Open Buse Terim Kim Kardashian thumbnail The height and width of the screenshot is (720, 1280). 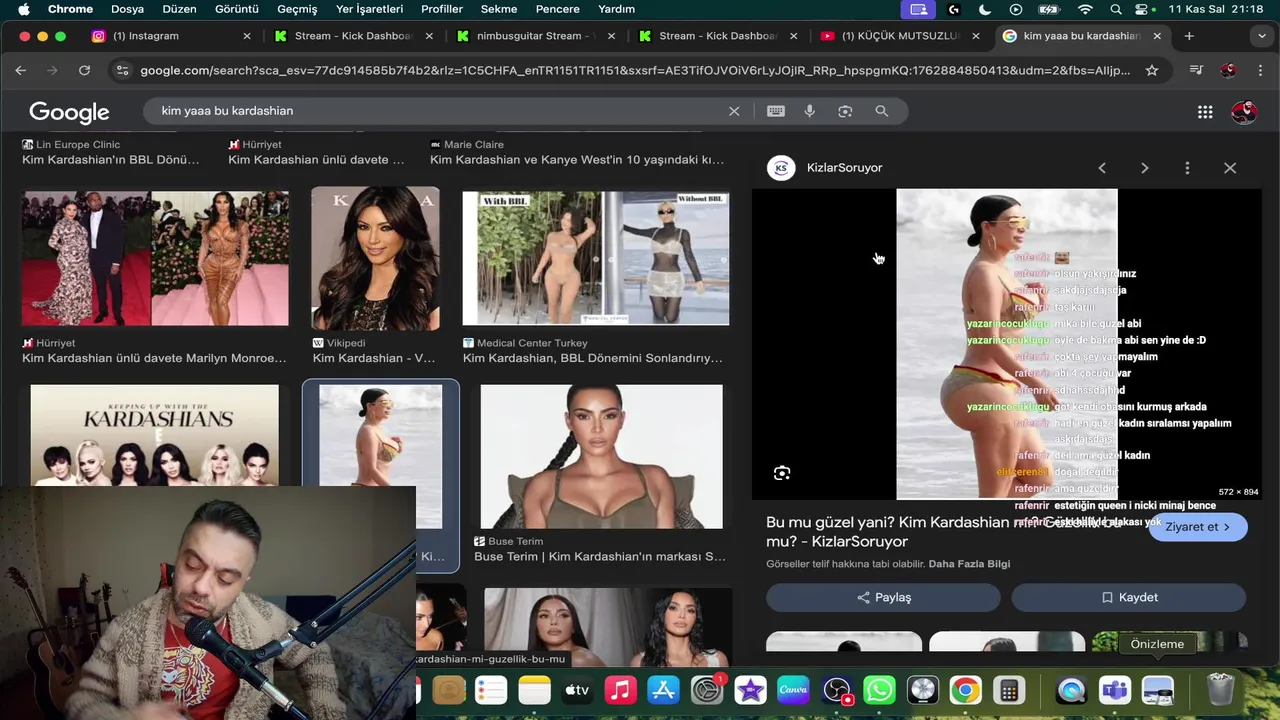[x=601, y=456]
